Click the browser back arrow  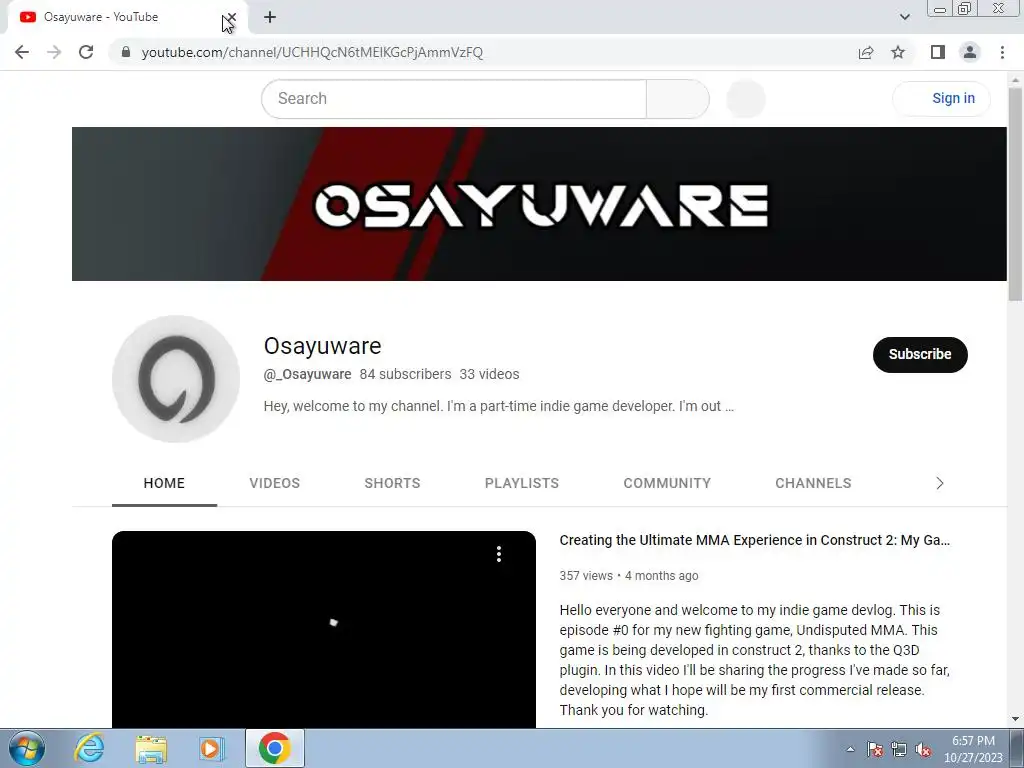coord(22,52)
